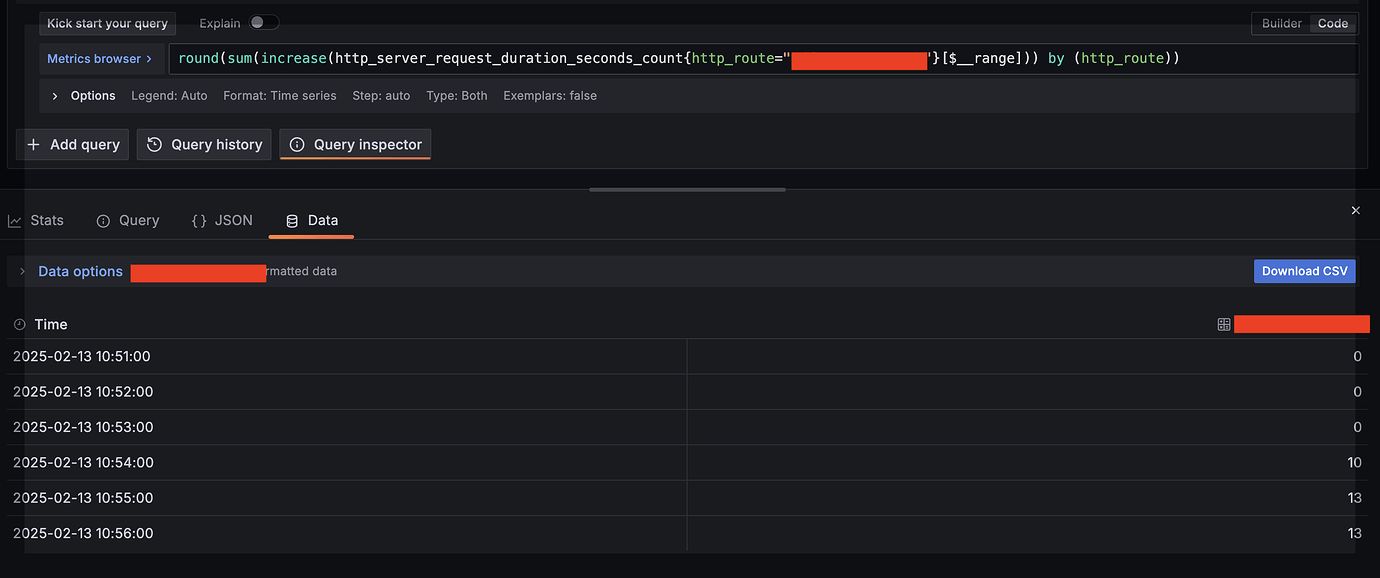1380x578 pixels.
Task: Click the table cells icon in the column header
Action: coord(1222,323)
